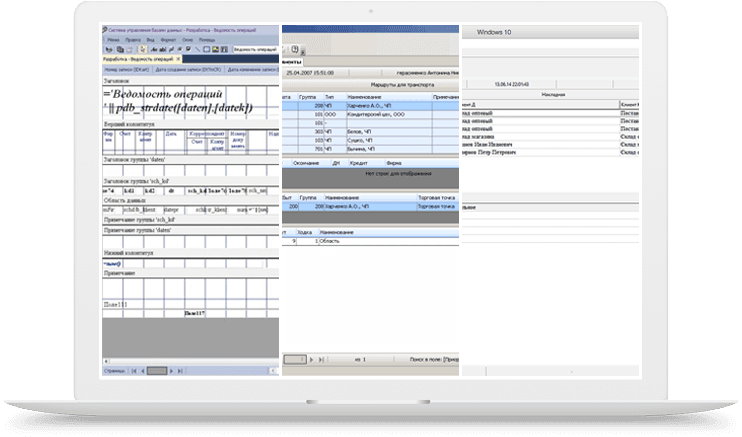Go to the last page with the report navigator

[x=181, y=370]
